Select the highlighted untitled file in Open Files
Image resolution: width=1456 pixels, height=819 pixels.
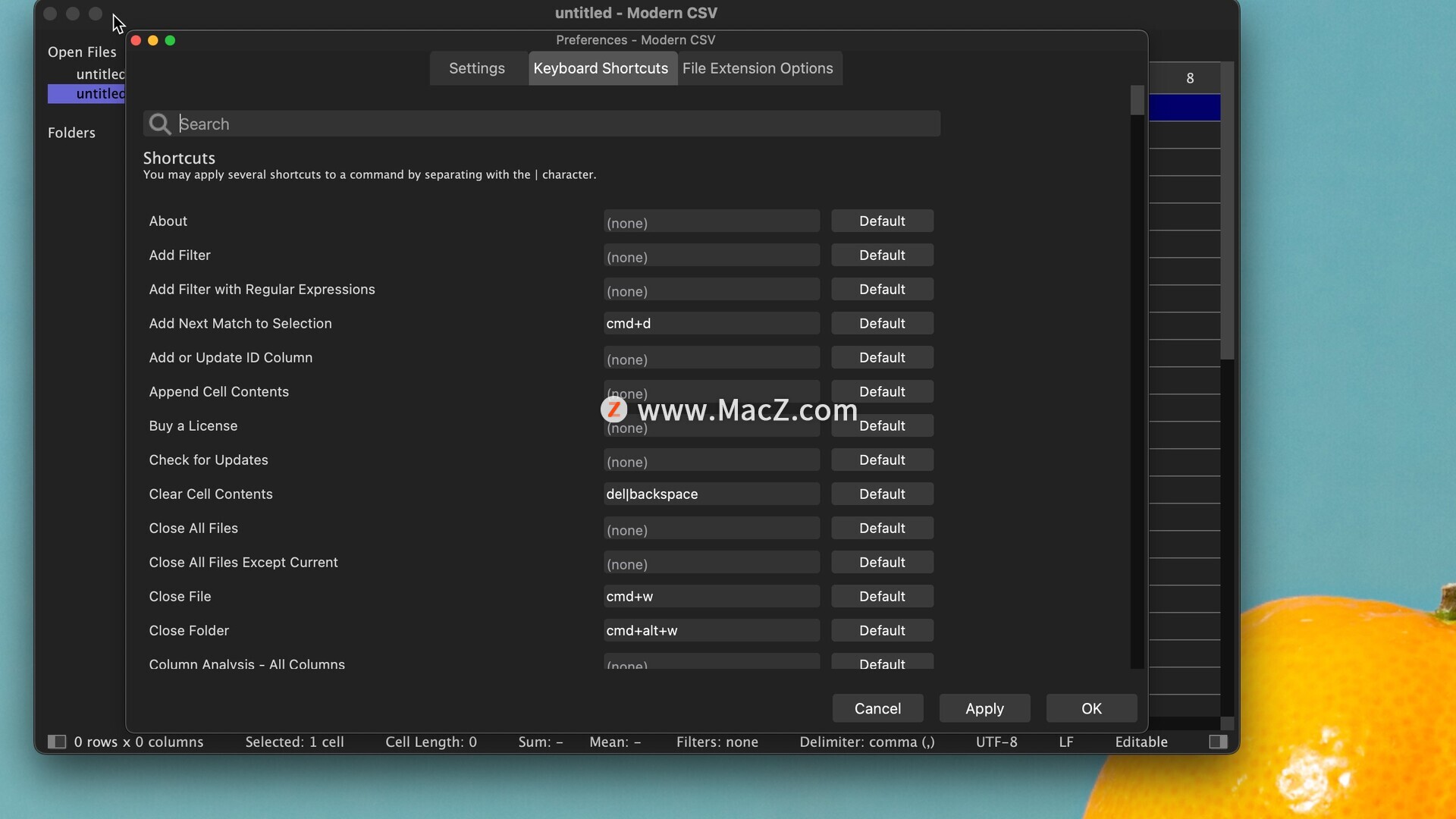point(86,93)
